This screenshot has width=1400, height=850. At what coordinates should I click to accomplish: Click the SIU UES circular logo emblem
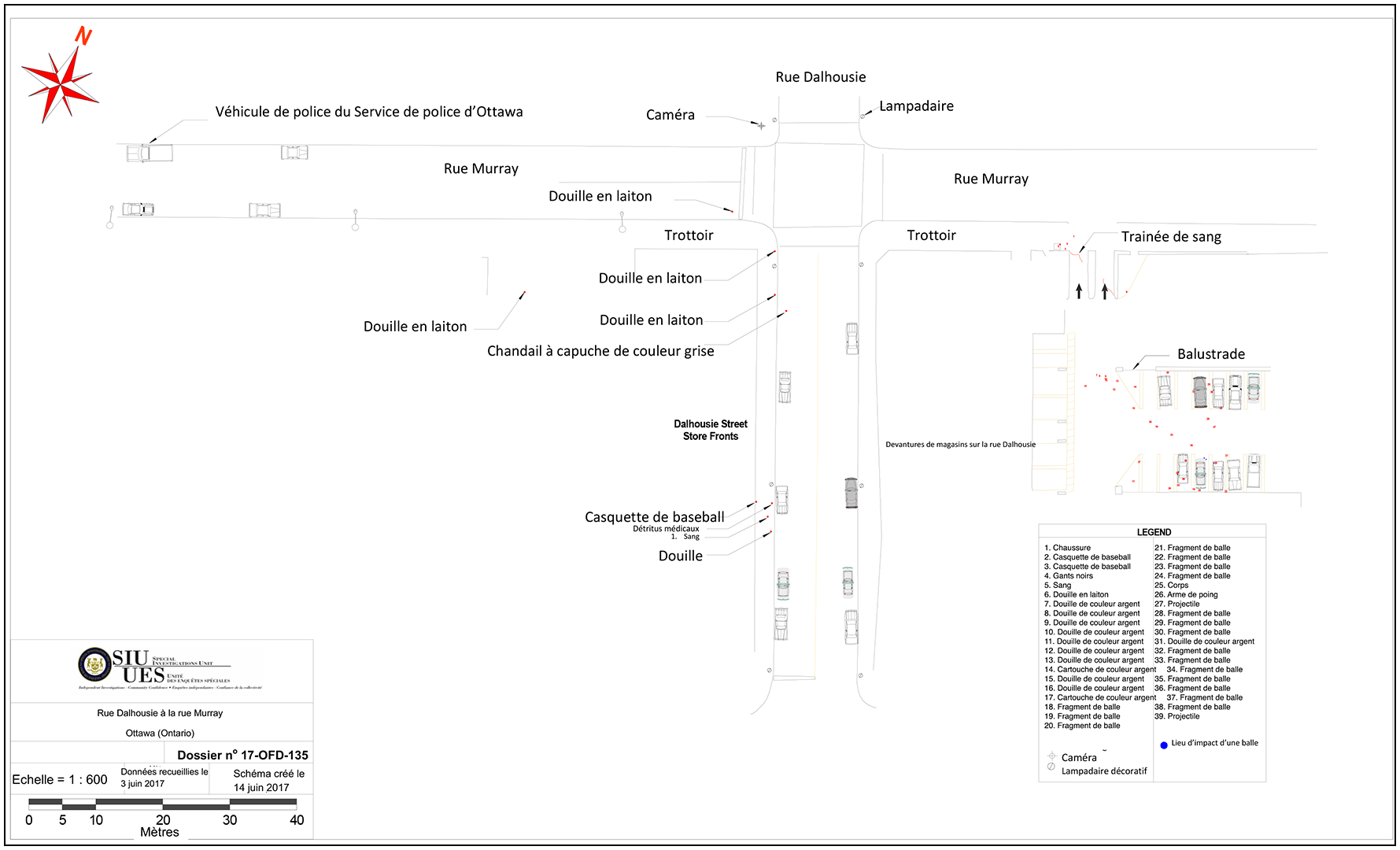point(94,665)
